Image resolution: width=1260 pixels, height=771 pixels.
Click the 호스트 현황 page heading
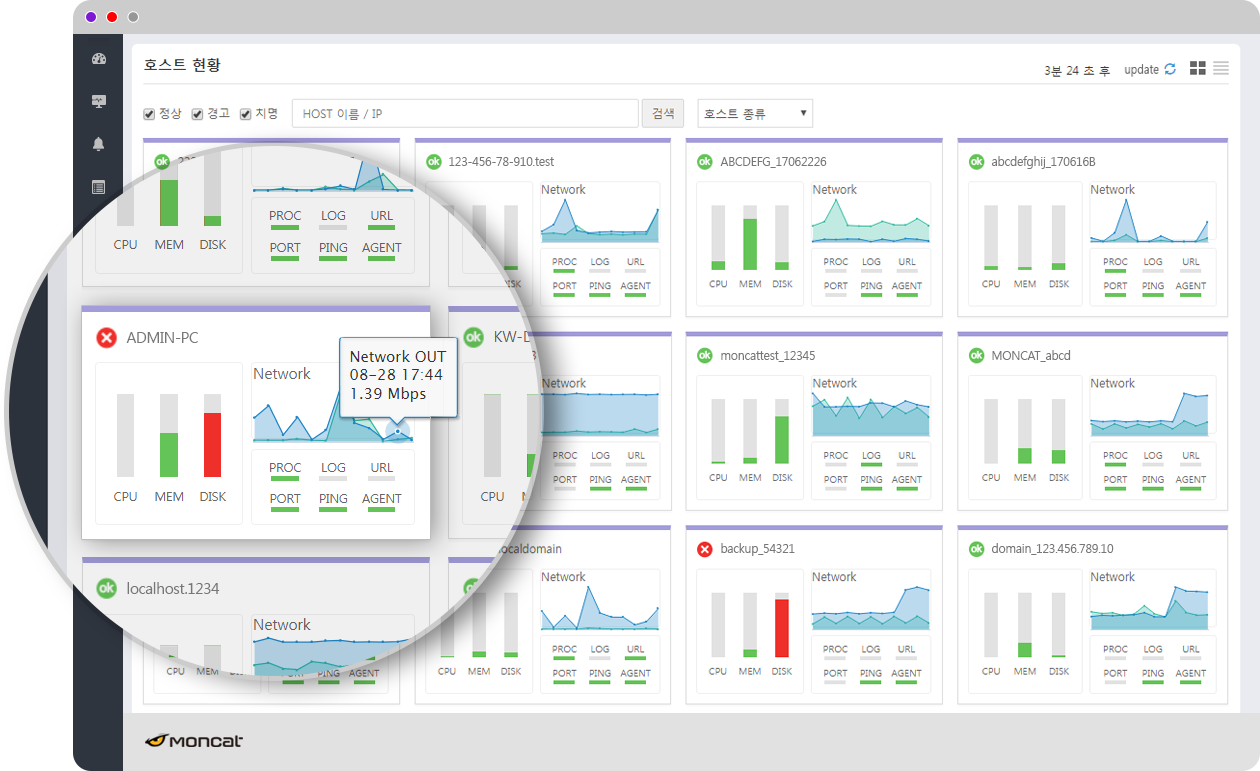click(182, 65)
